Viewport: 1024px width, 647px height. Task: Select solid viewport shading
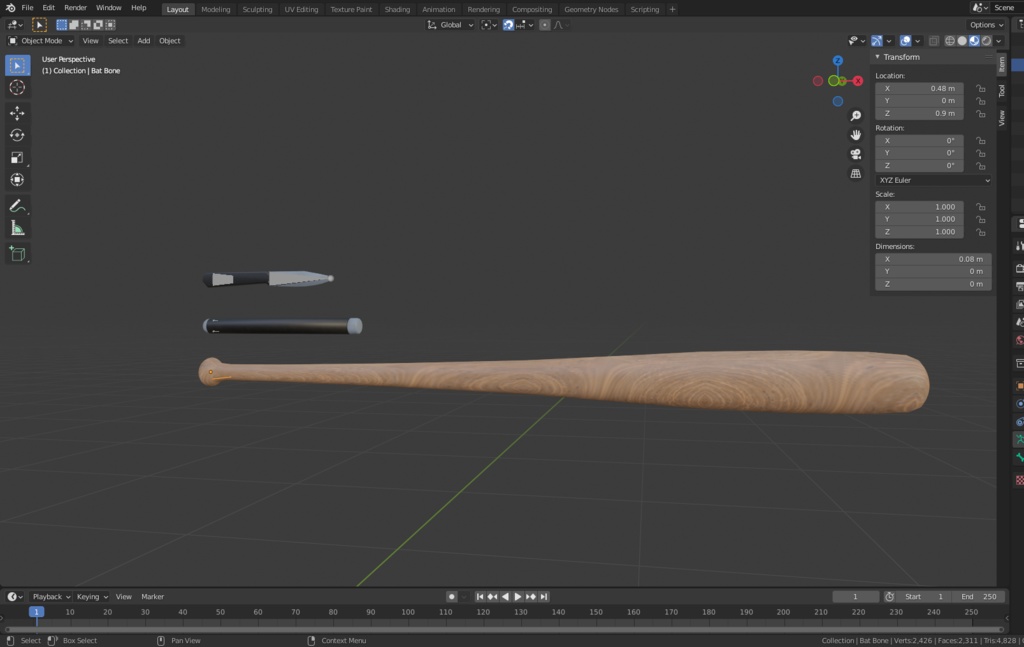962,40
